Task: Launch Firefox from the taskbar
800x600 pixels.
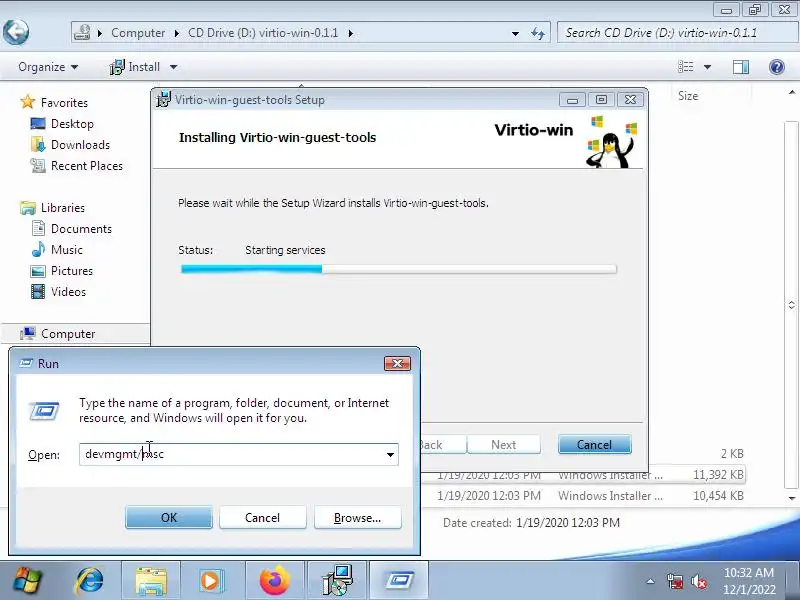Action: coord(274,581)
